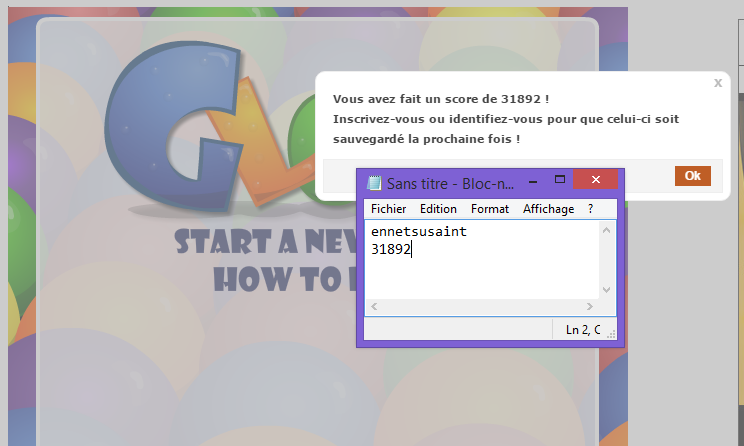Open the Format menu
The height and width of the screenshot is (446, 744).
coord(490,209)
